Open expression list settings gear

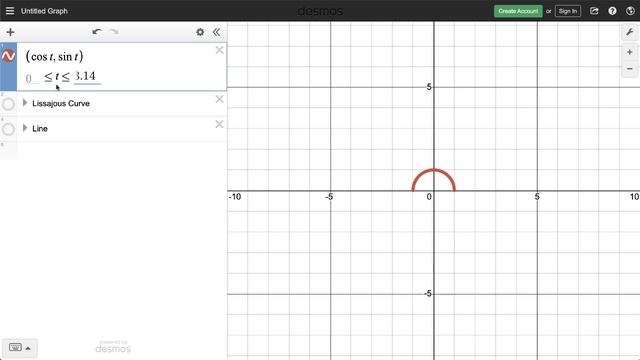[200, 32]
